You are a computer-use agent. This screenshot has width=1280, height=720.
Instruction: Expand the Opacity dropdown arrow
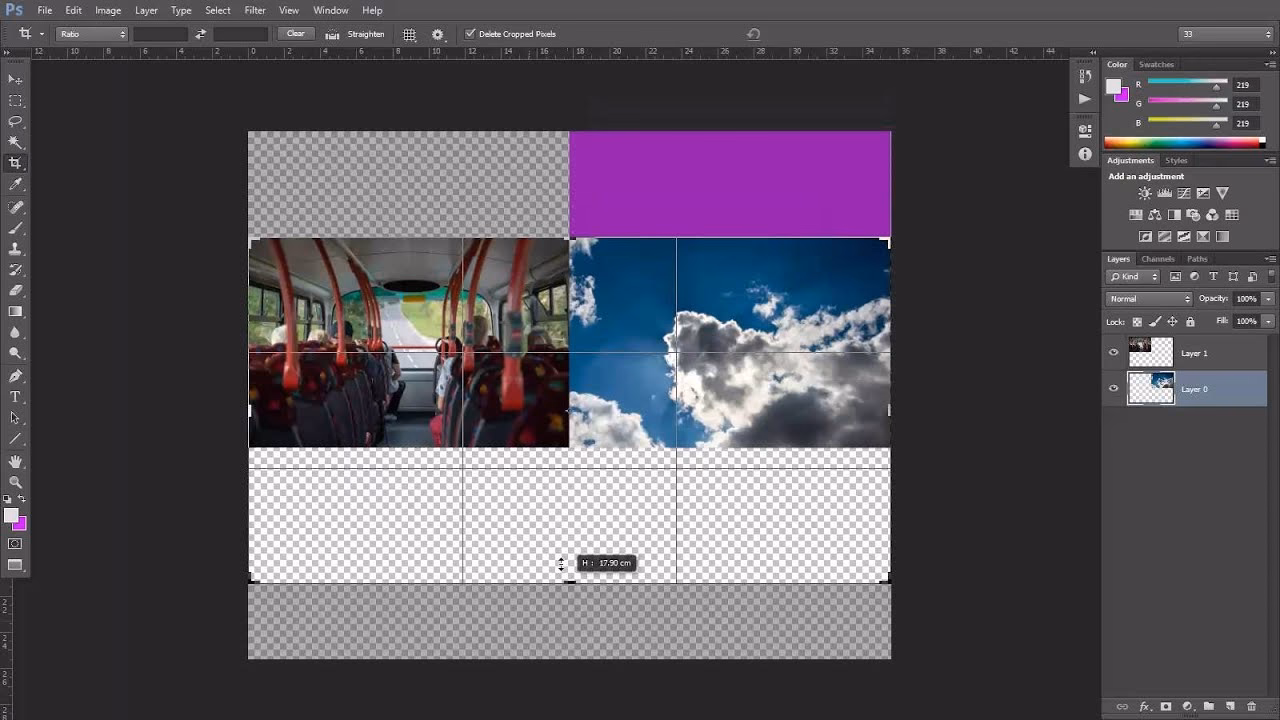[1268, 299]
